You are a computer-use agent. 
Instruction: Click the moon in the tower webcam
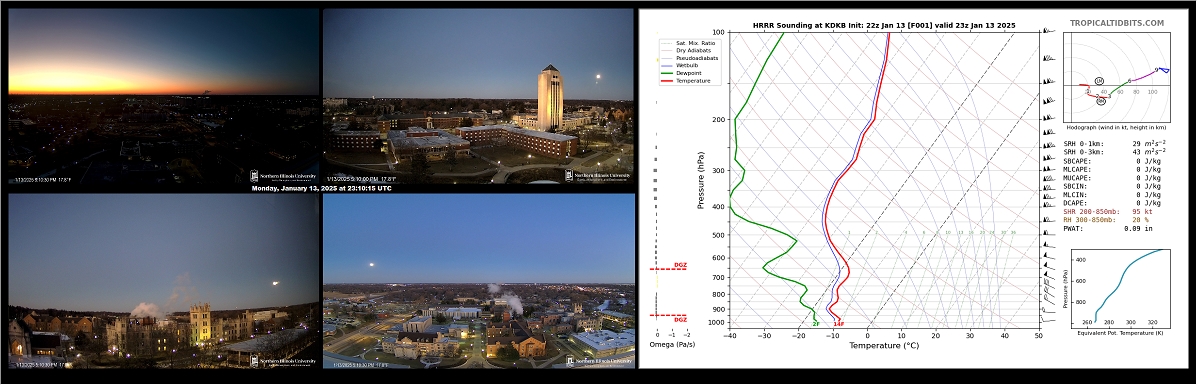(x=599, y=76)
